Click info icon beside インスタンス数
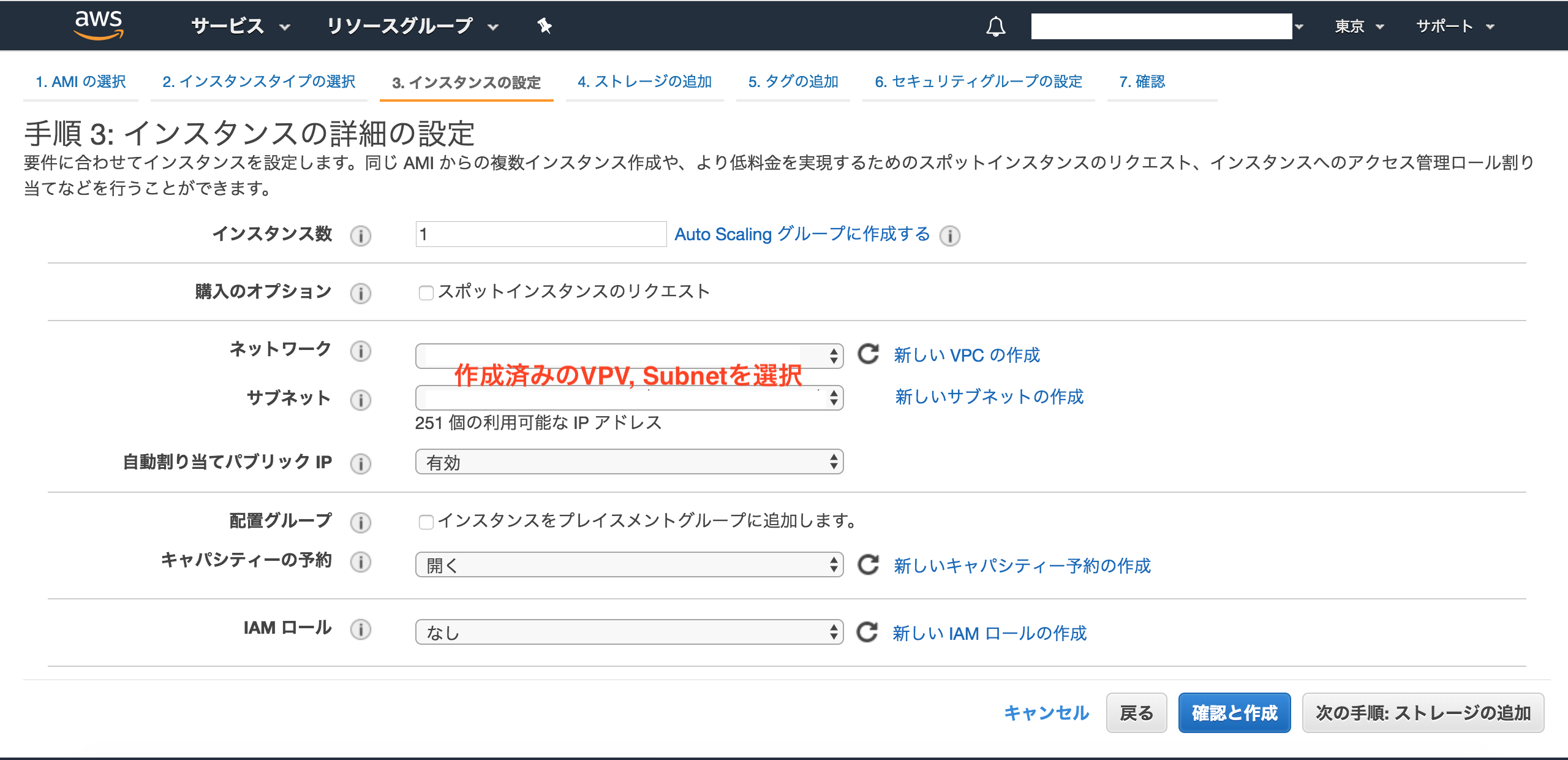1568x760 pixels. click(x=361, y=235)
